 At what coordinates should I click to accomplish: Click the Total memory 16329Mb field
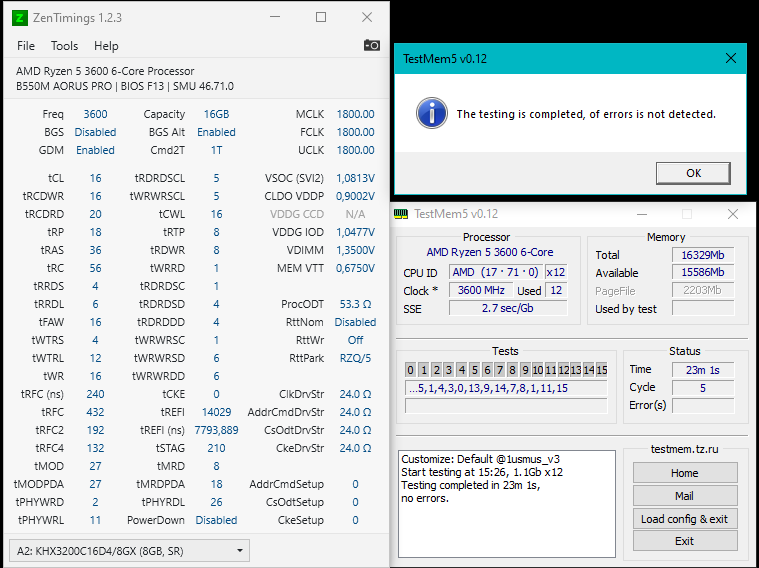coord(703,255)
